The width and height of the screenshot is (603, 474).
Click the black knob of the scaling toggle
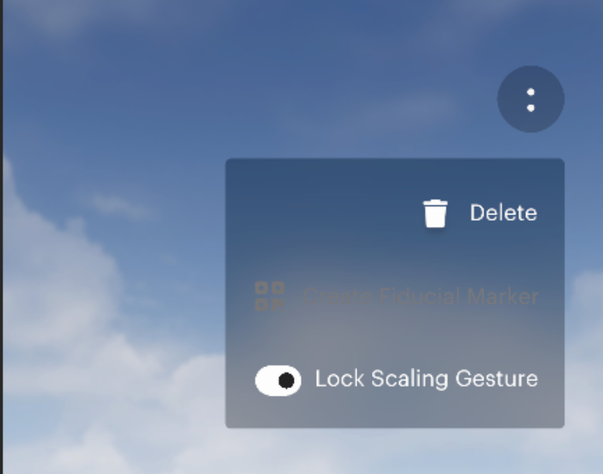287,381
